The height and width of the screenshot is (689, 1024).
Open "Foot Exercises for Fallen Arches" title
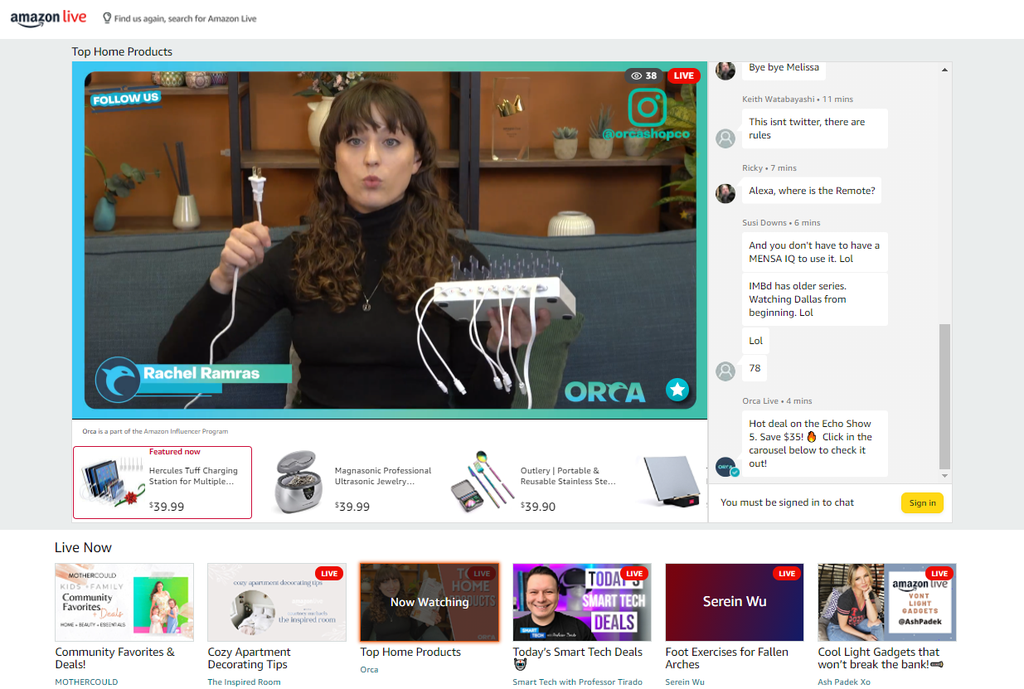pyautogui.click(x=727, y=658)
